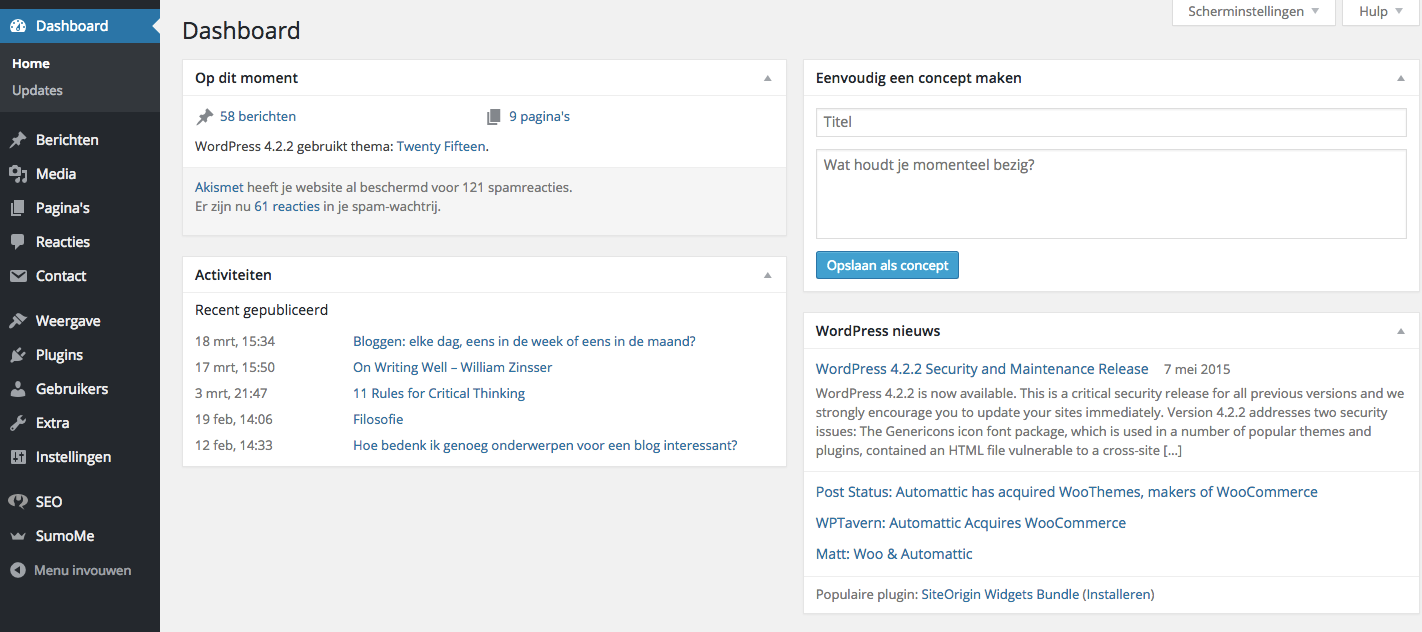1422x632 pixels.
Task: Click the wrench icon beside Extra
Action: (18, 423)
